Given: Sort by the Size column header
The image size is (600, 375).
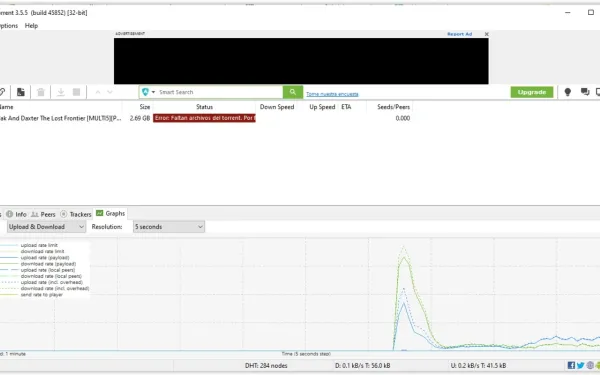Looking at the screenshot, I should [145, 107].
